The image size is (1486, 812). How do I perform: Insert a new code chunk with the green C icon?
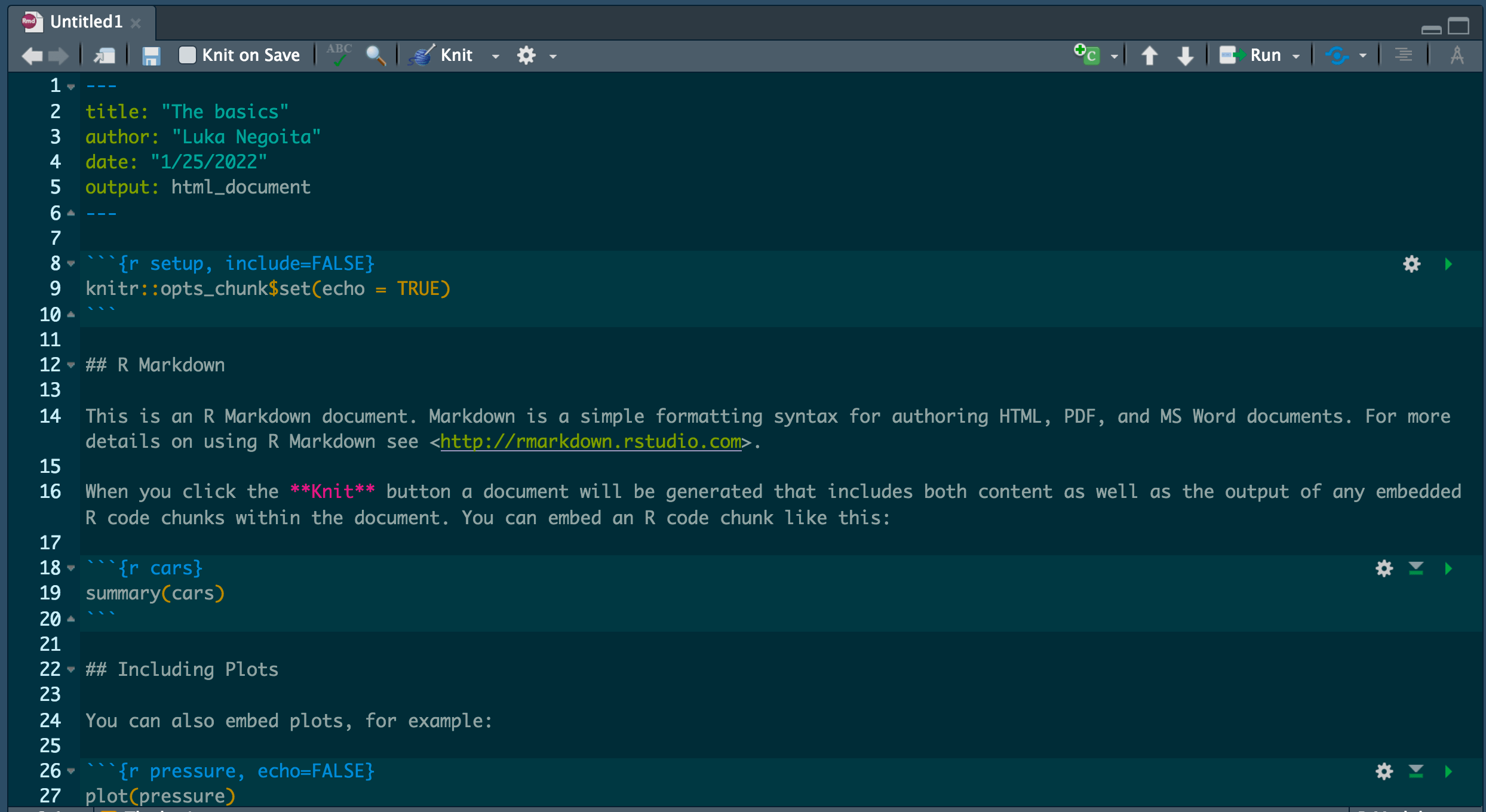[x=1088, y=55]
